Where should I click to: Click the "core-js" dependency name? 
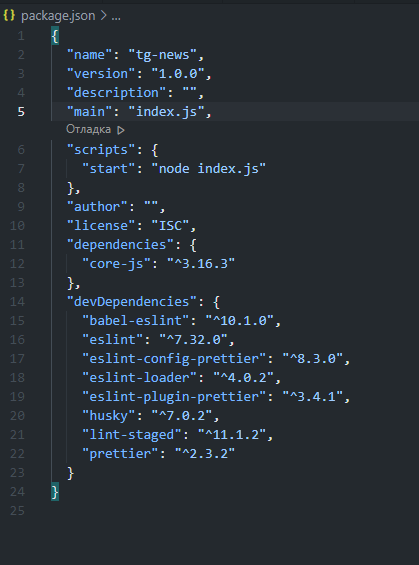coord(116,264)
